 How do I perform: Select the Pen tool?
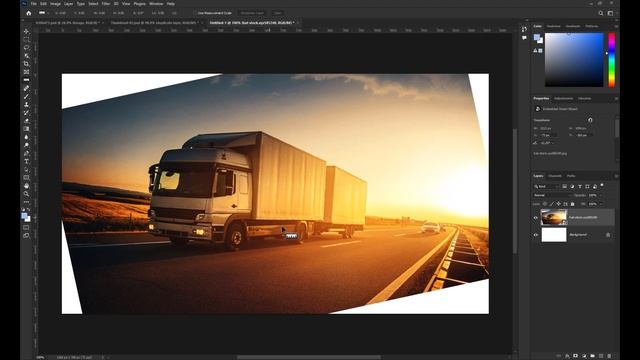click(x=27, y=153)
